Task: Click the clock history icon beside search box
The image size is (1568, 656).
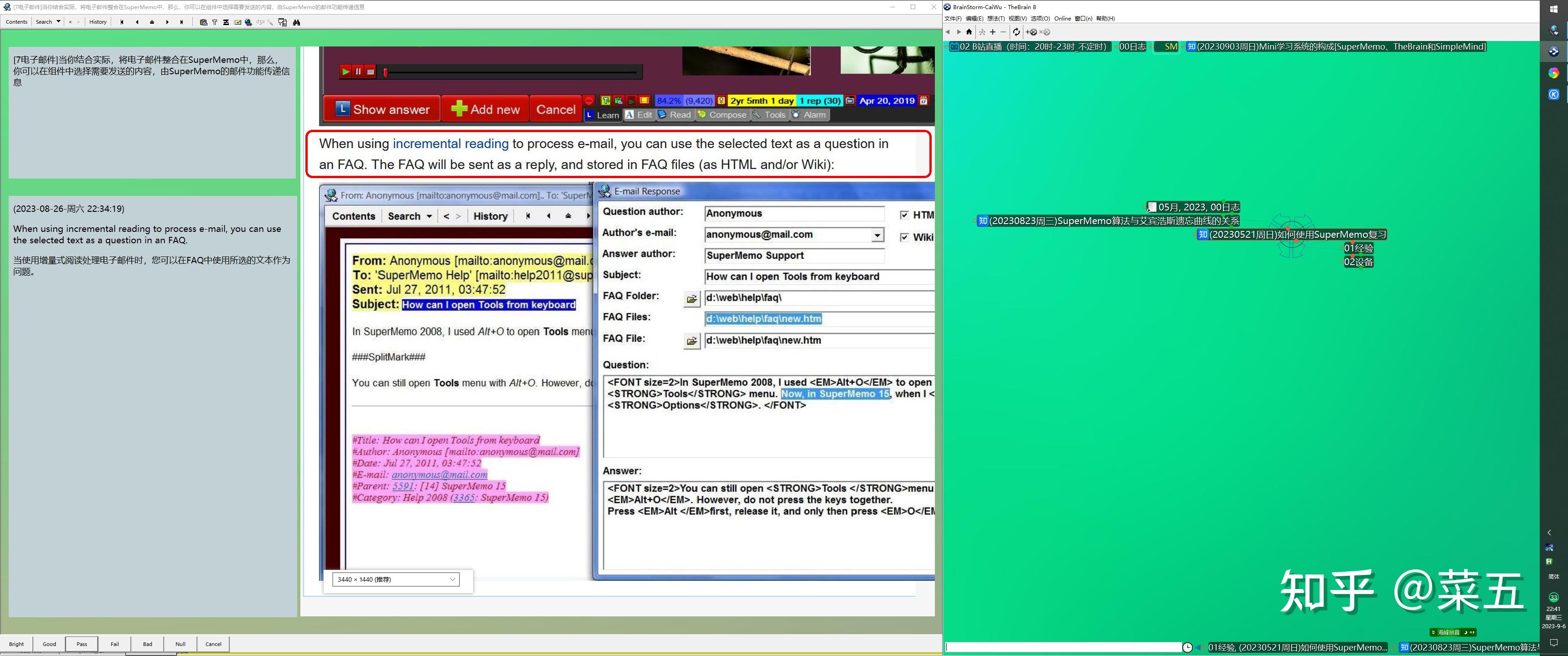Action: [1187, 647]
